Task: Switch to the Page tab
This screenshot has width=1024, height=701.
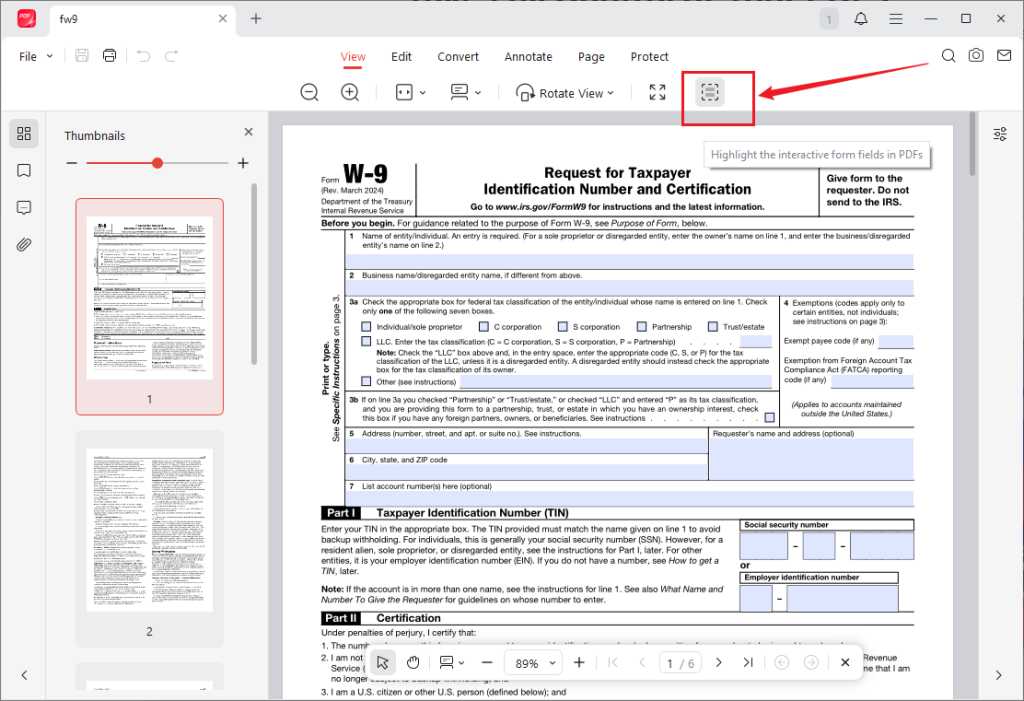Action: click(591, 57)
